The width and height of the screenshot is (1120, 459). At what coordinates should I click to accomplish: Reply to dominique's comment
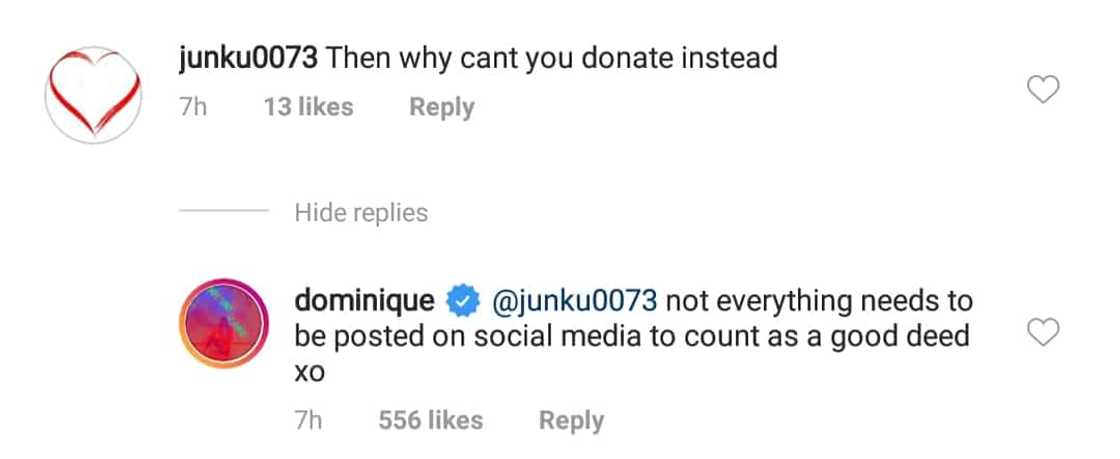571,421
